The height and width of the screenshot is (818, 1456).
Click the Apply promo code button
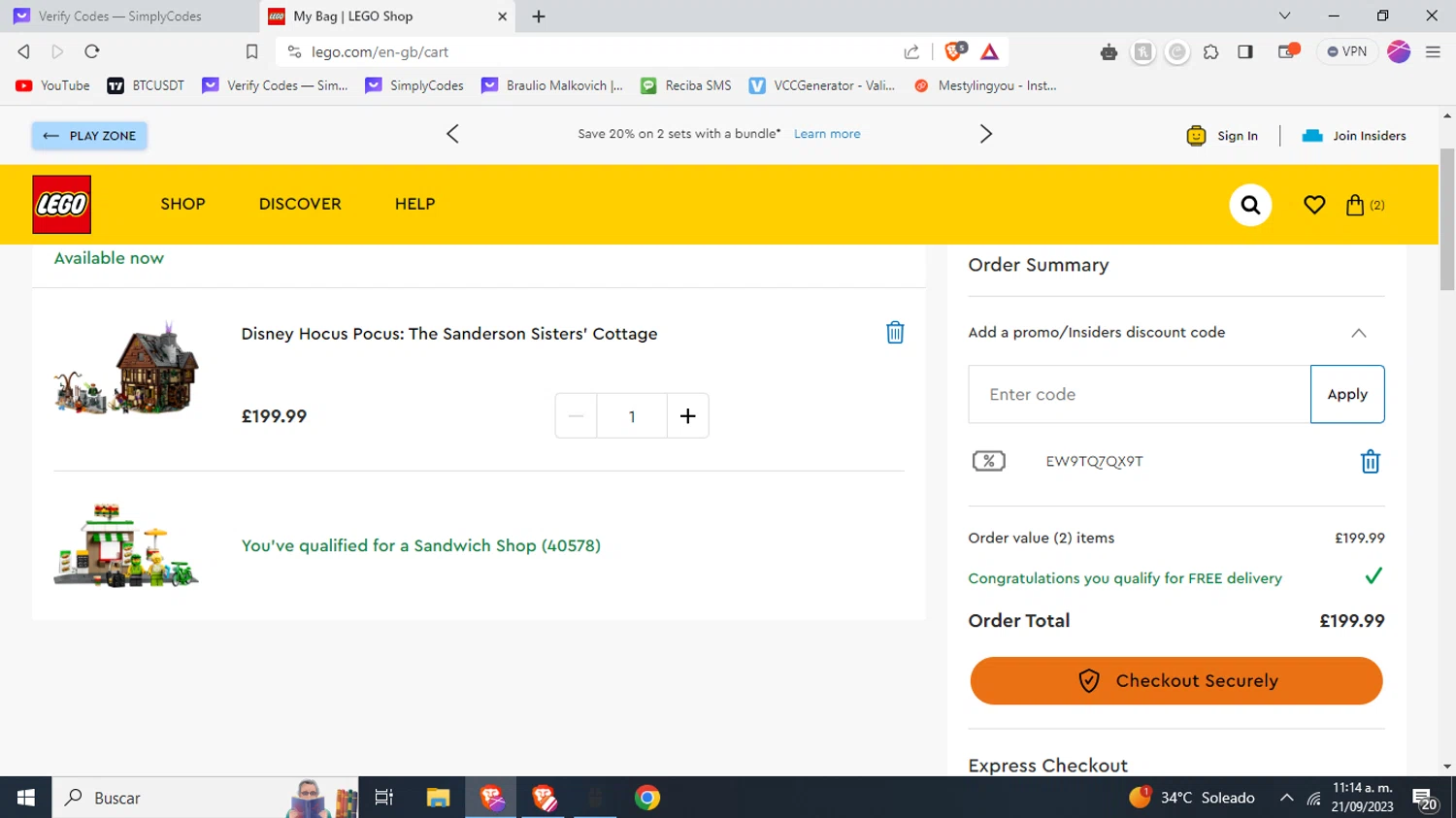(1347, 394)
